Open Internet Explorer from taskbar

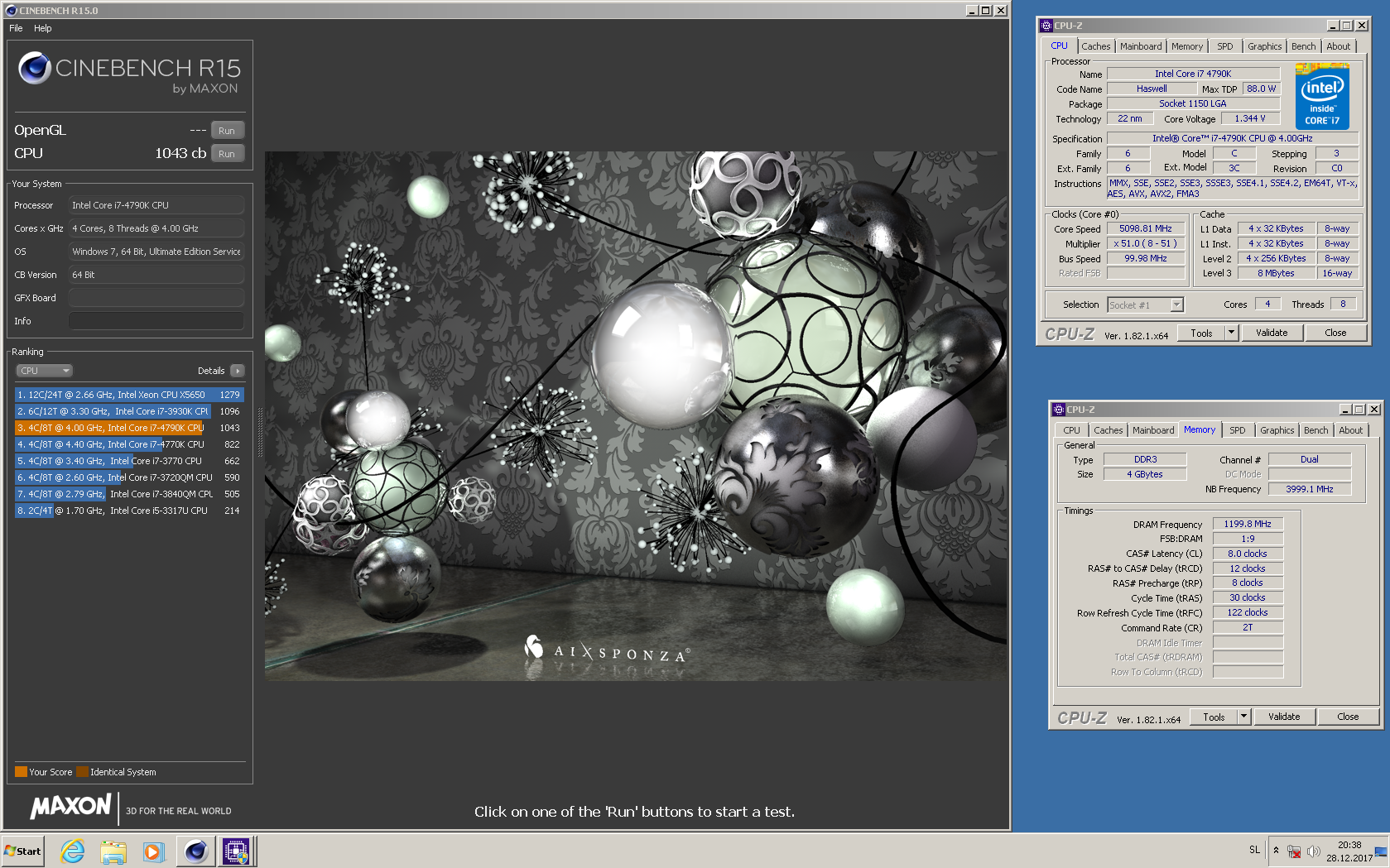tap(73, 851)
